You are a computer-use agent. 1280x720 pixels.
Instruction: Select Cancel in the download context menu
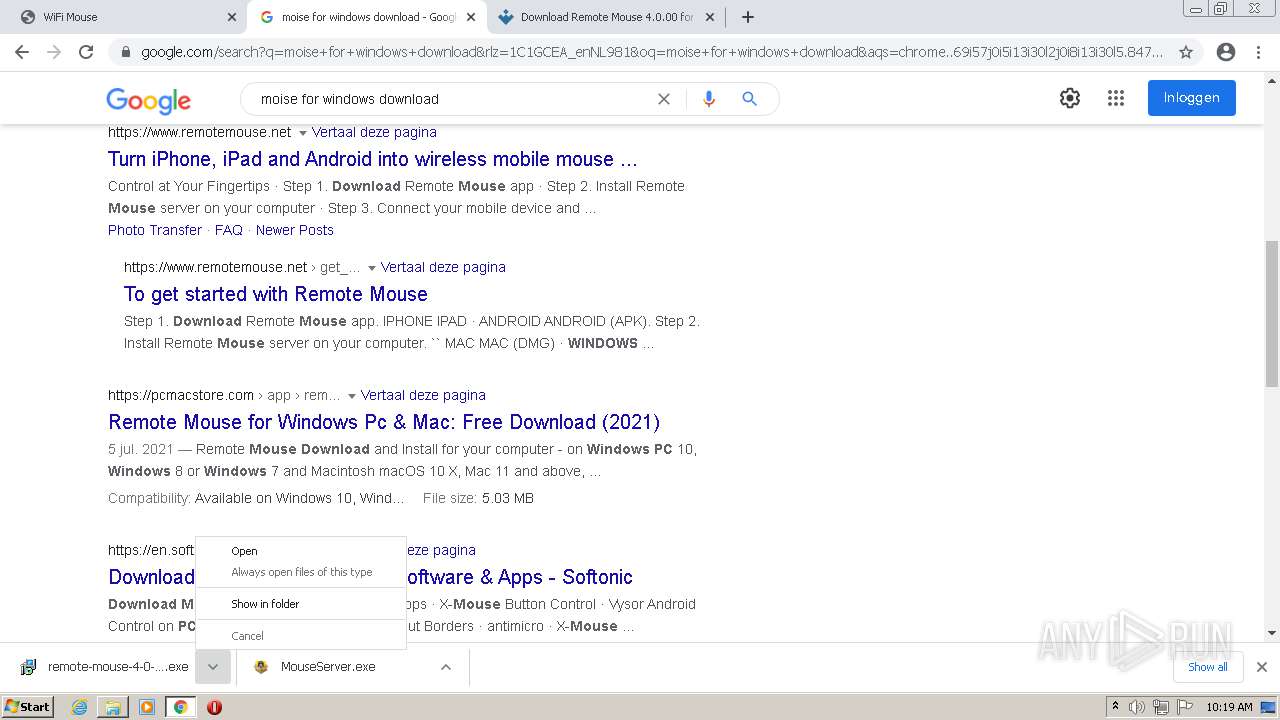pyautogui.click(x=301, y=636)
